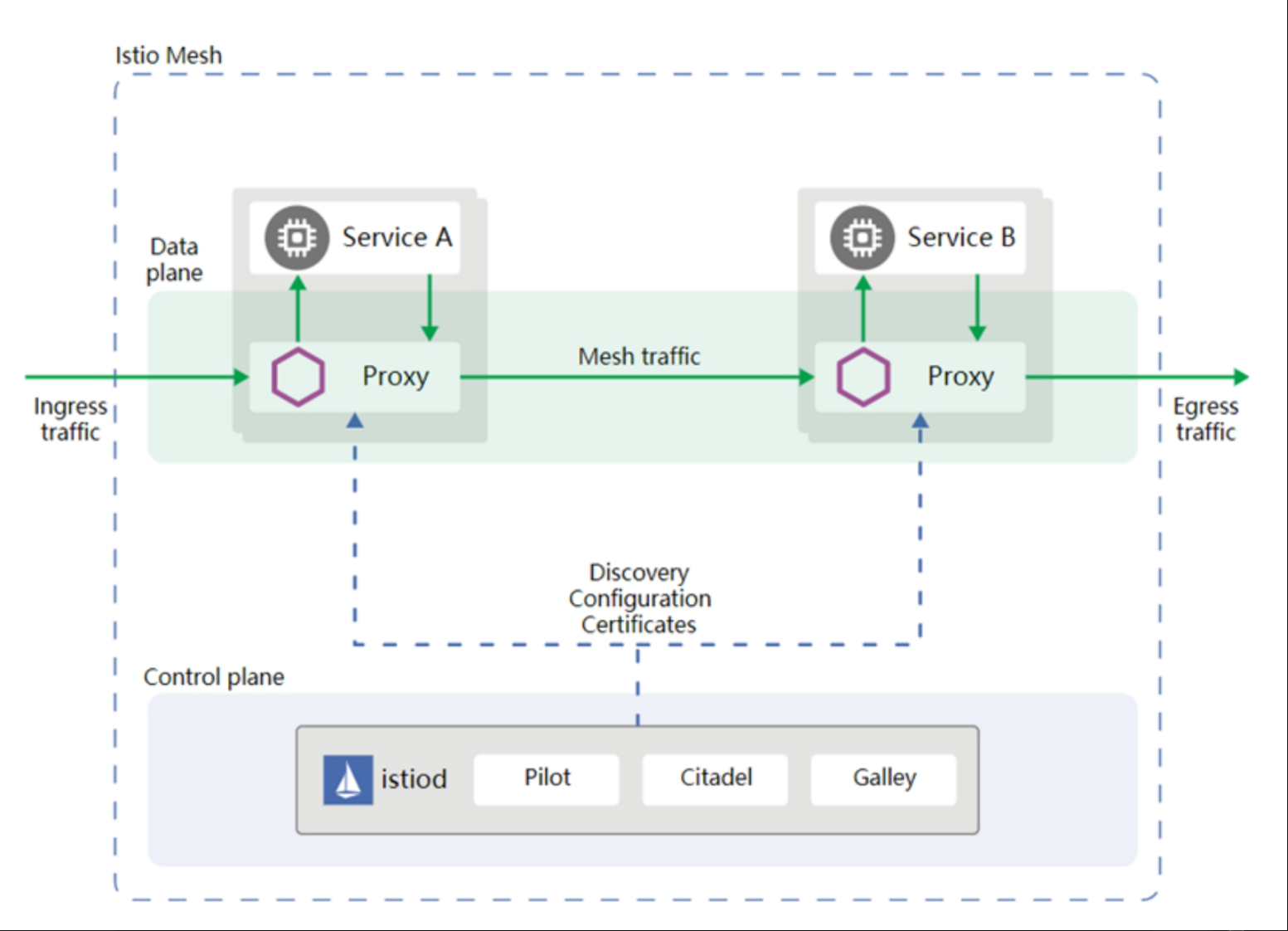The image size is (1288, 931).
Task: Click the Service A label
Action: coord(397,237)
